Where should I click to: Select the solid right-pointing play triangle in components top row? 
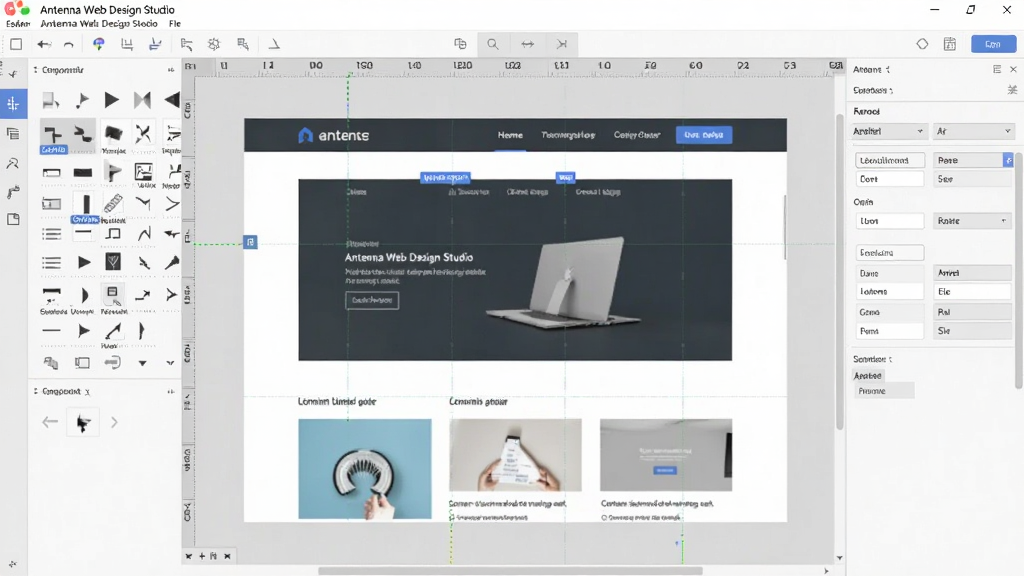pos(112,100)
